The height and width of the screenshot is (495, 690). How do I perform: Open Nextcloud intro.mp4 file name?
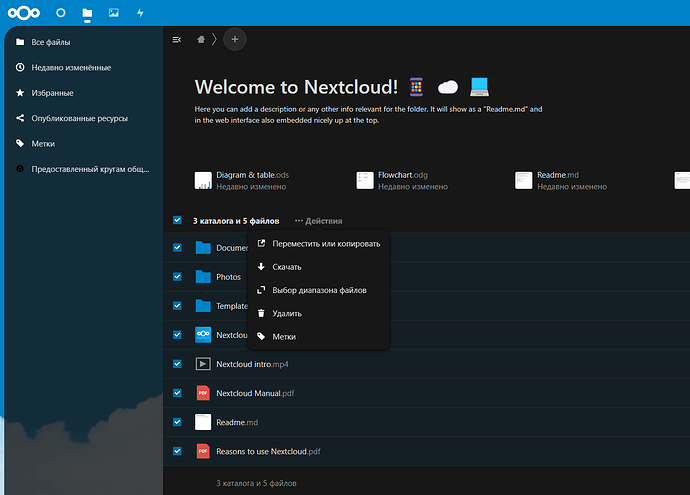click(252, 364)
